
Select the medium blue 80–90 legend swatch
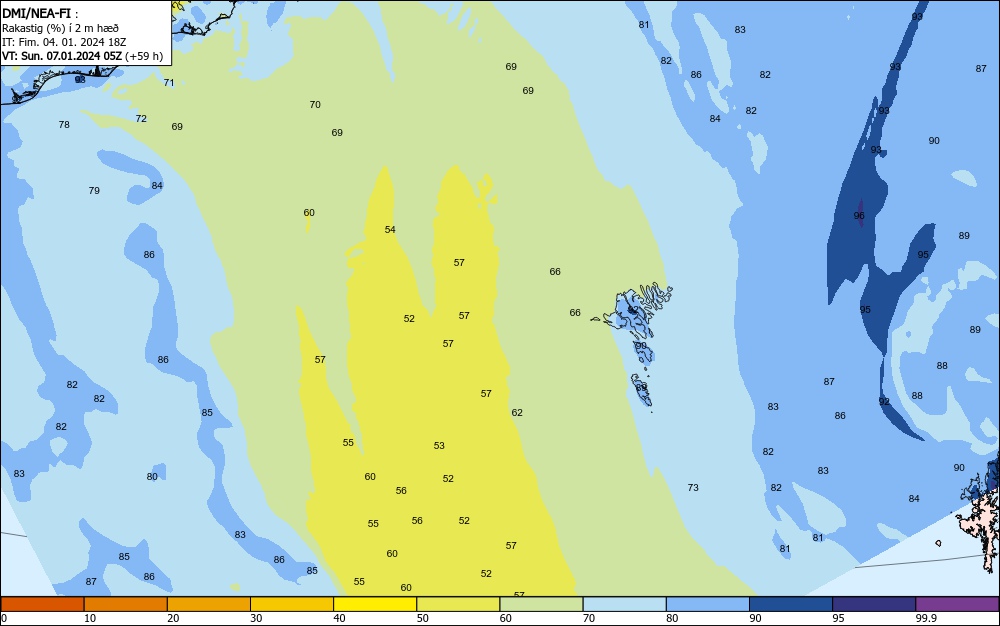pyautogui.click(x=707, y=604)
